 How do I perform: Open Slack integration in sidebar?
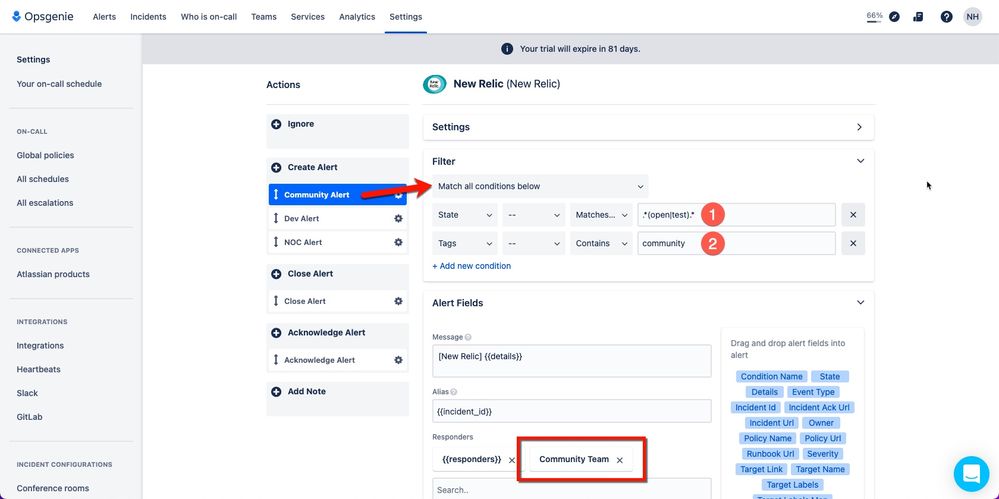27,393
